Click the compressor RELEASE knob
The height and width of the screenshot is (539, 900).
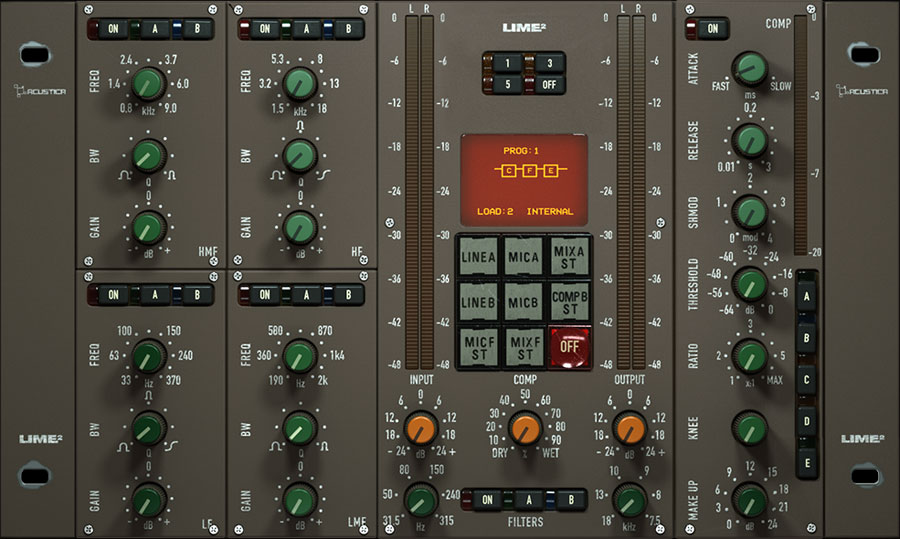click(x=750, y=141)
